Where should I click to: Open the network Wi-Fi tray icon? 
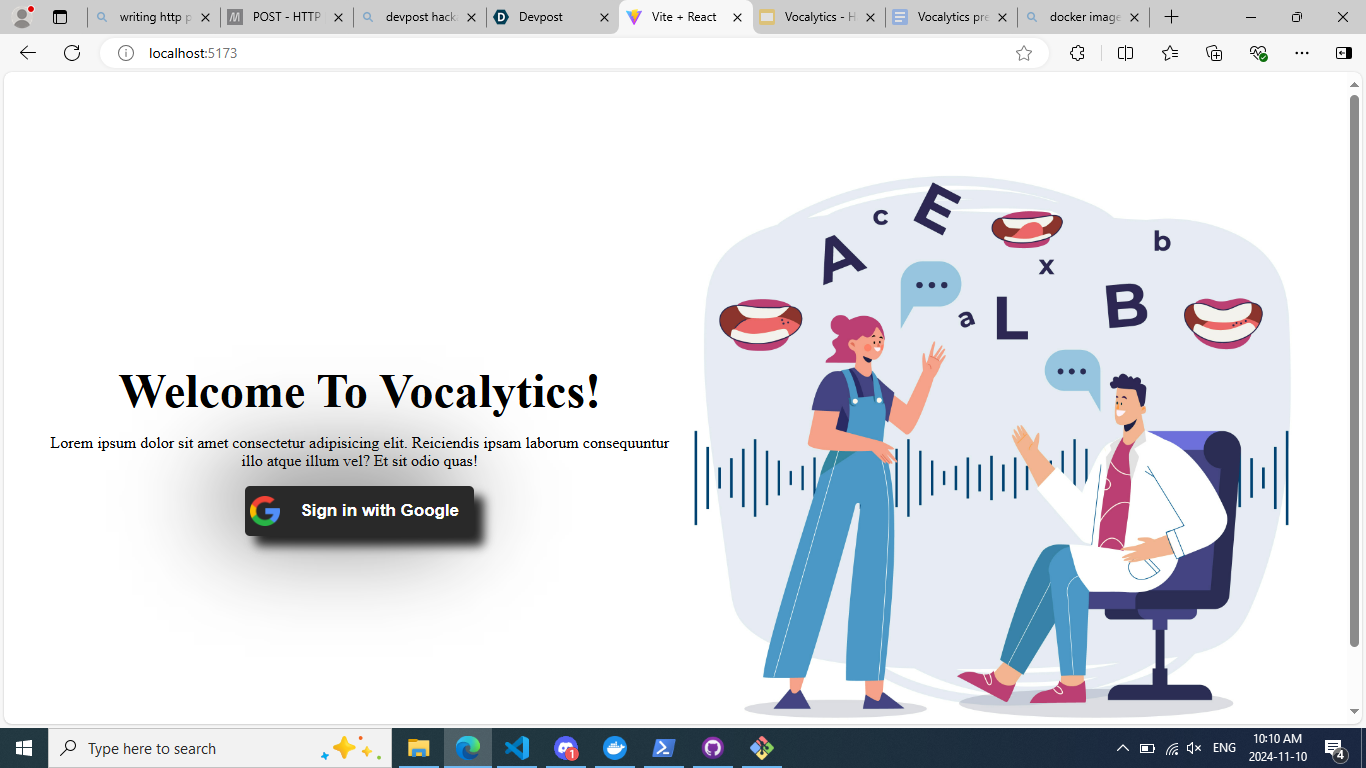1171,748
